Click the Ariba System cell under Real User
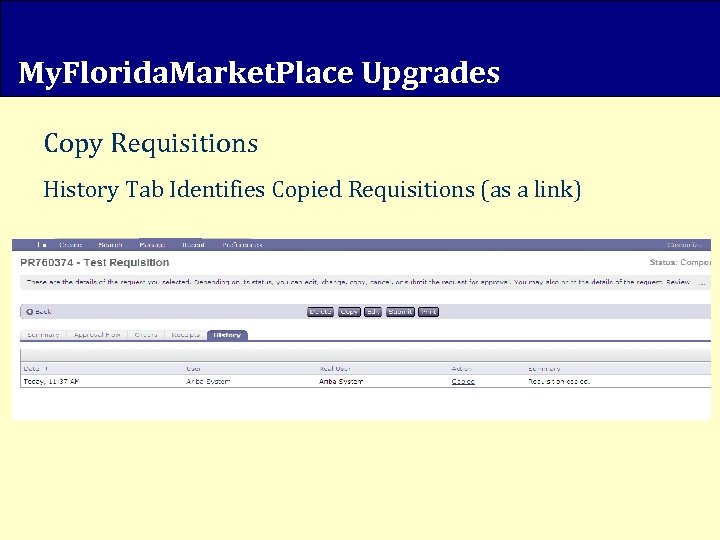This screenshot has height=540, width=720. point(341,381)
